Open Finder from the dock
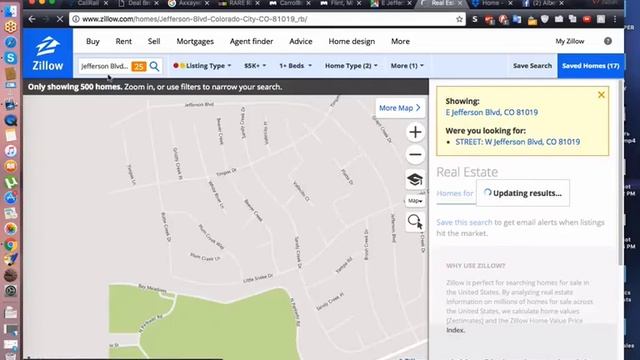Image resolution: width=640 pixels, height=360 pixels. click(x=11, y=11)
